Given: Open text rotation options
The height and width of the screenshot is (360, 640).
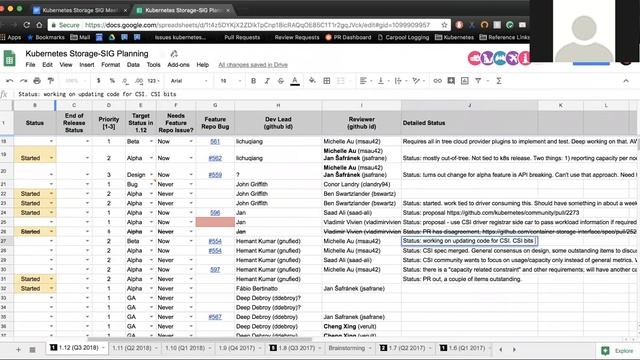Looking at the screenshot, I should pos(418,81).
